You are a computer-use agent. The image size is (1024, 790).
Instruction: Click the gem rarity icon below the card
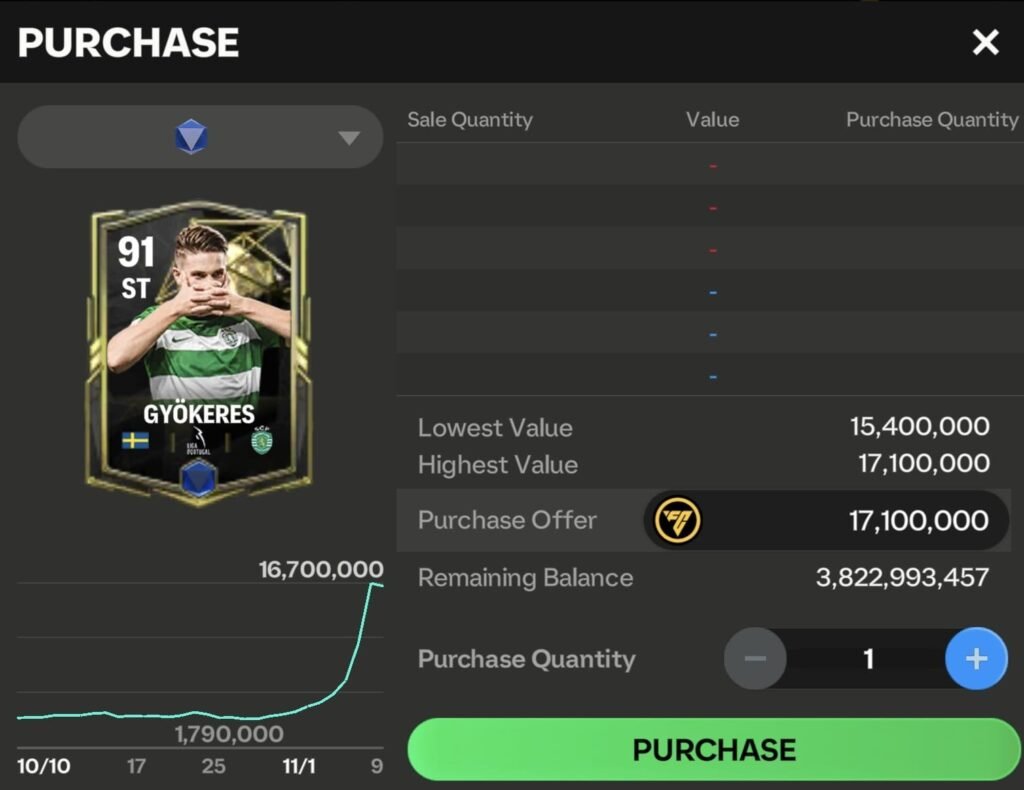click(197, 480)
